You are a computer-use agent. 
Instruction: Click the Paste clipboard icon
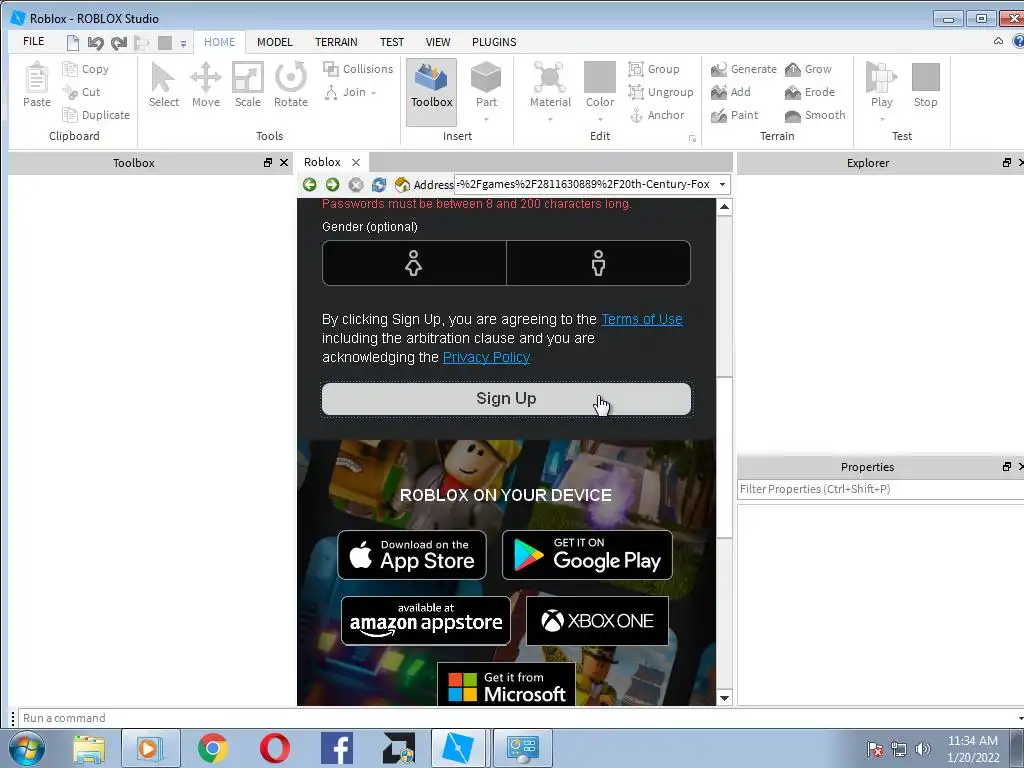(37, 85)
